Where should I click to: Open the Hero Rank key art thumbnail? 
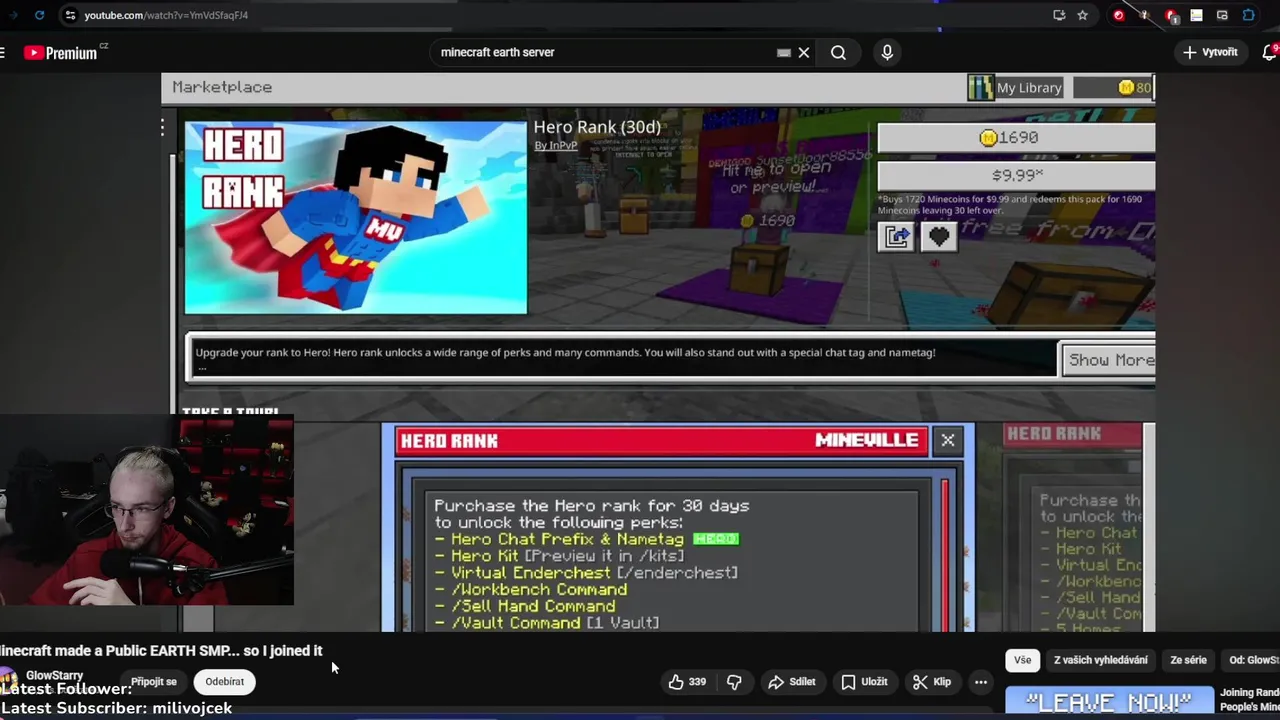[x=356, y=218]
